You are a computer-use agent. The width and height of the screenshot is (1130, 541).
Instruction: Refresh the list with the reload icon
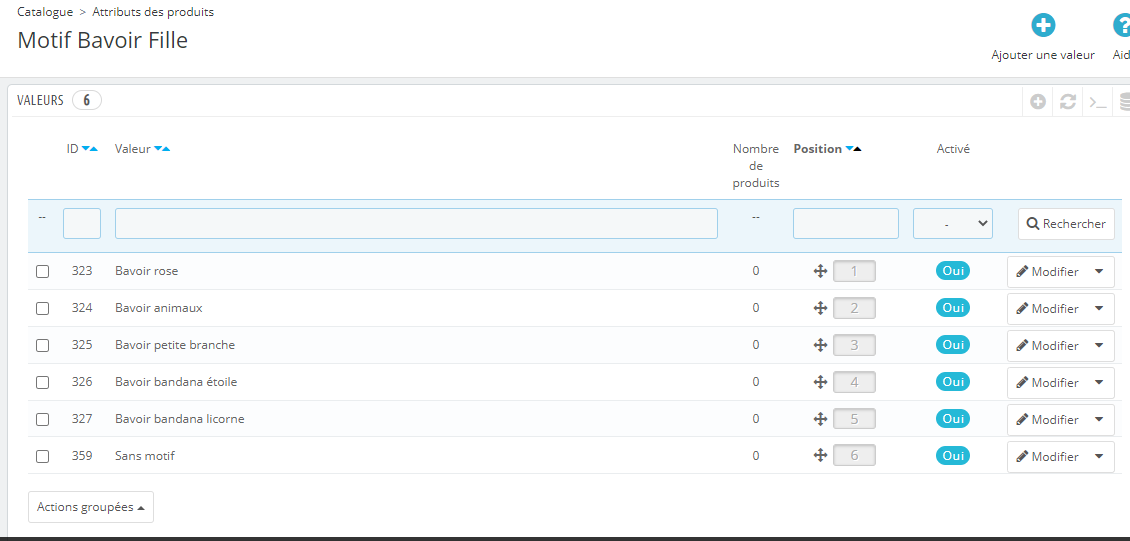(x=1067, y=102)
